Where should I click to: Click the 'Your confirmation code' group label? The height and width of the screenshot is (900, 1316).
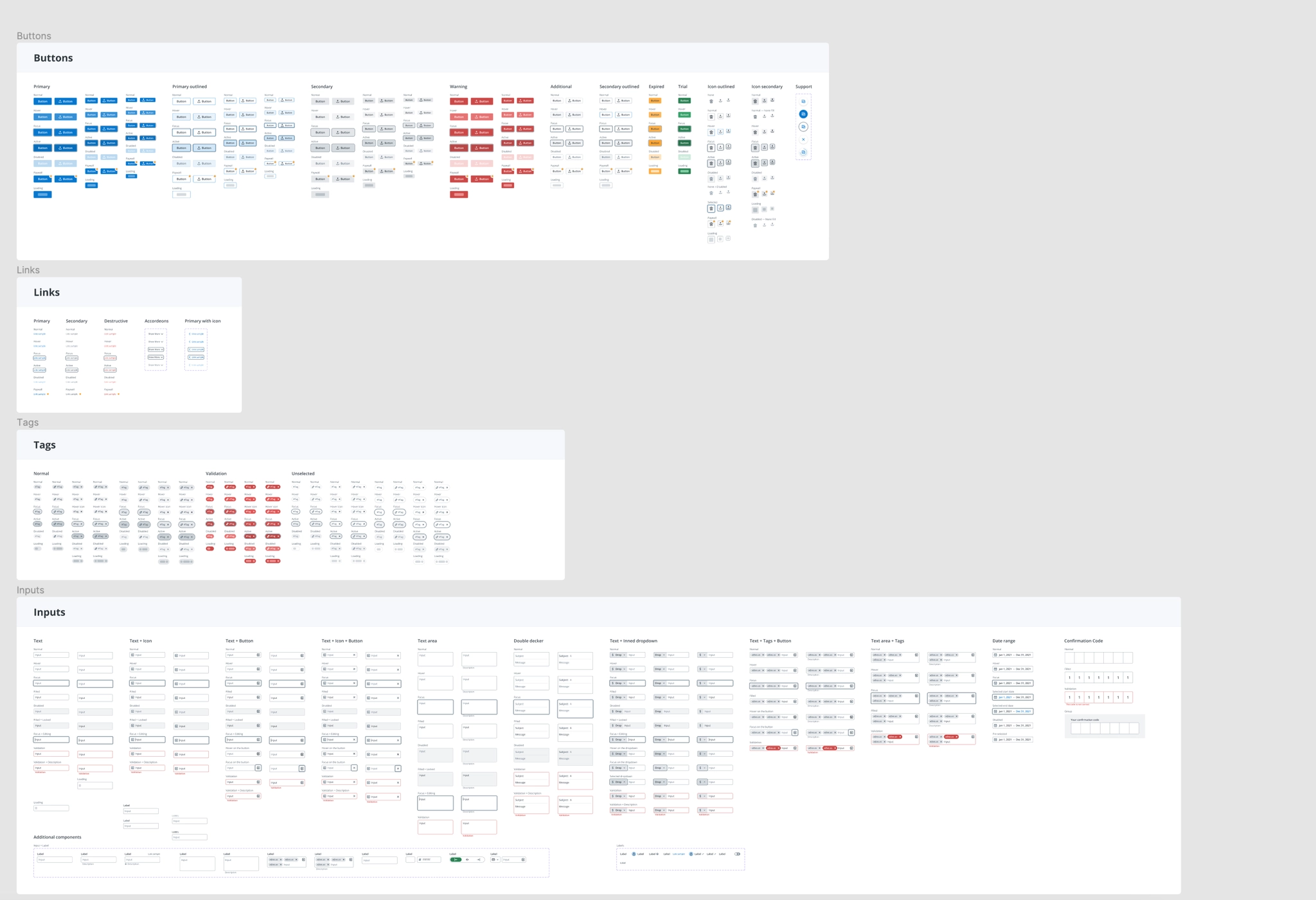pos(1085,720)
